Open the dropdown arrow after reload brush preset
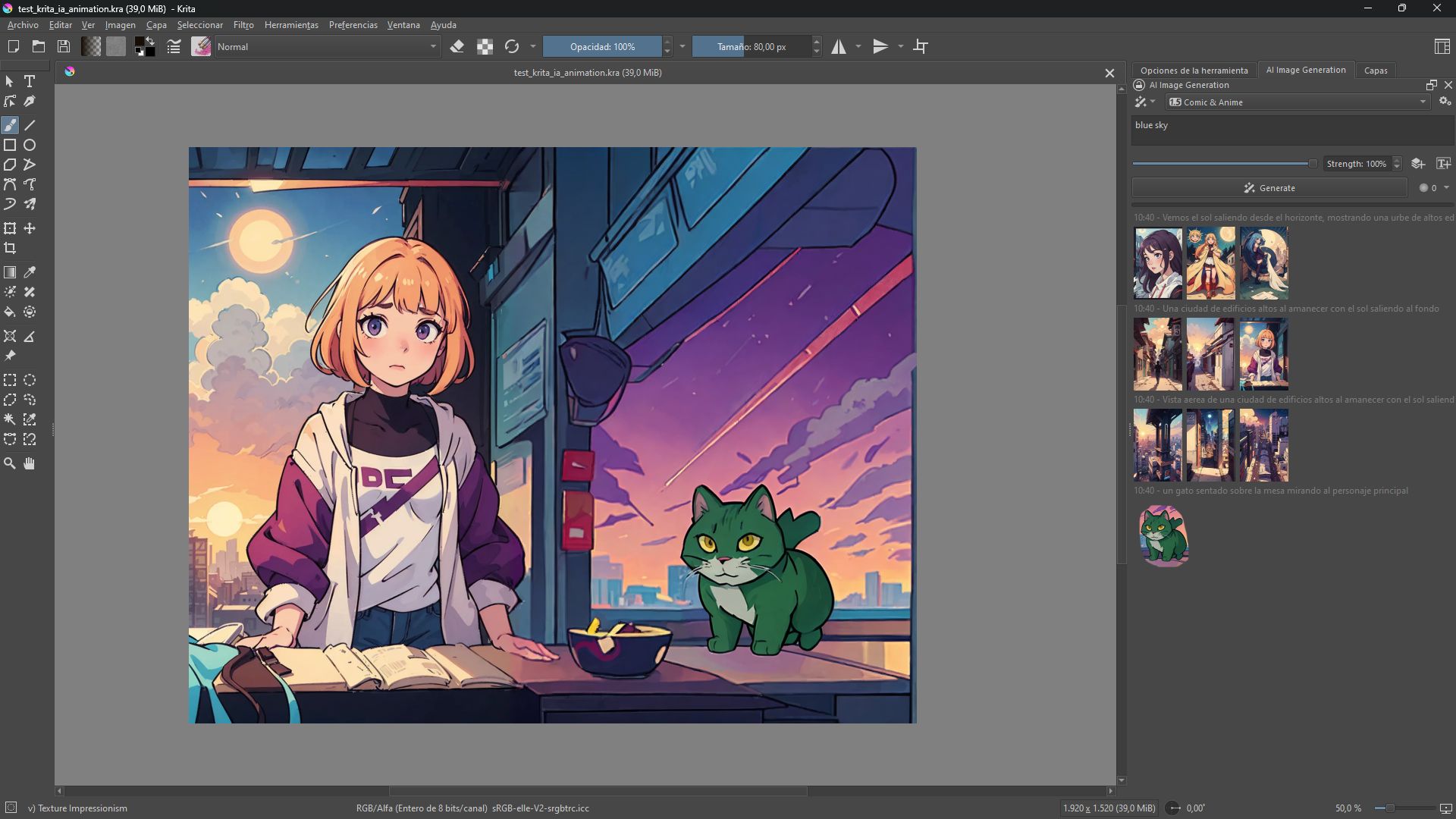Image resolution: width=1456 pixels, height=819 pixels. pyautogui.click(x=533, y=47)
